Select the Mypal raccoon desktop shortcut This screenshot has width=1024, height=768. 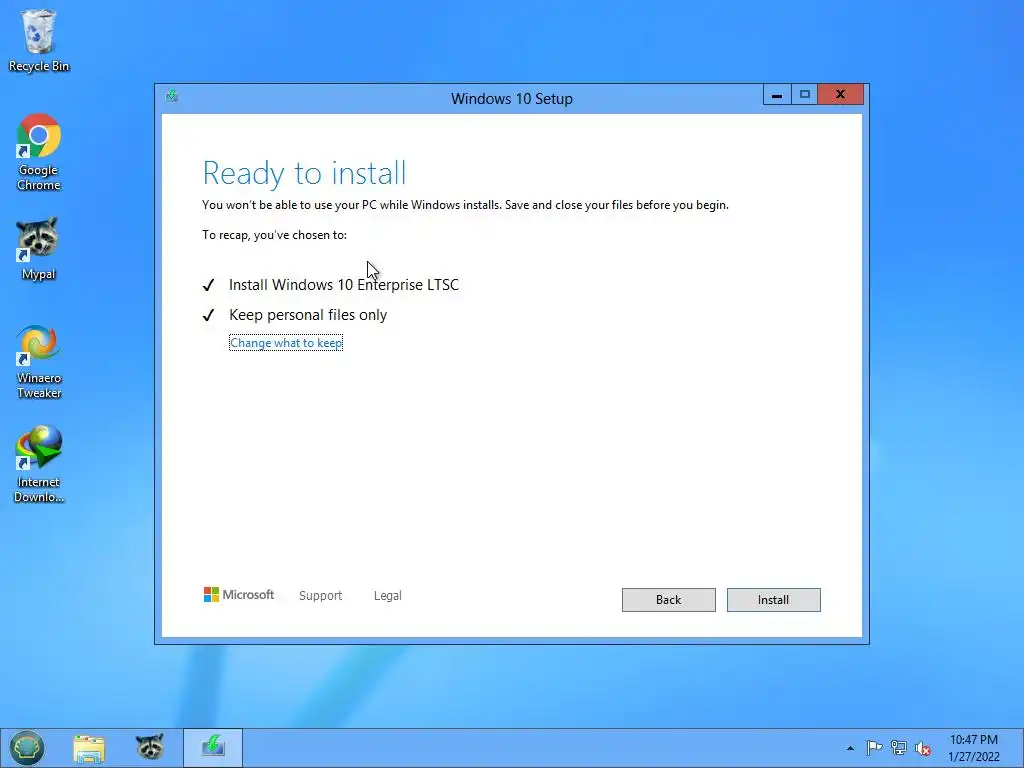[39, 249]
